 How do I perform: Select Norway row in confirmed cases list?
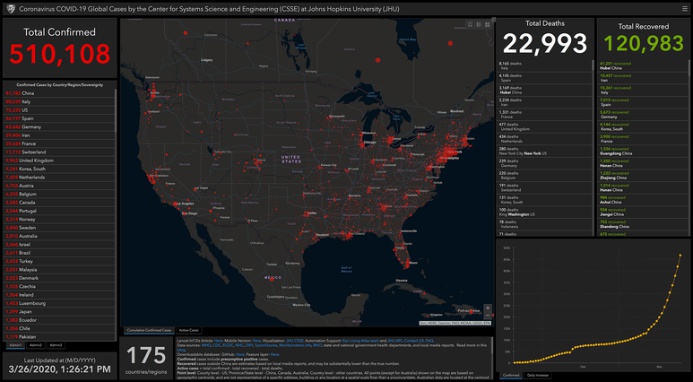click(59, 219)
